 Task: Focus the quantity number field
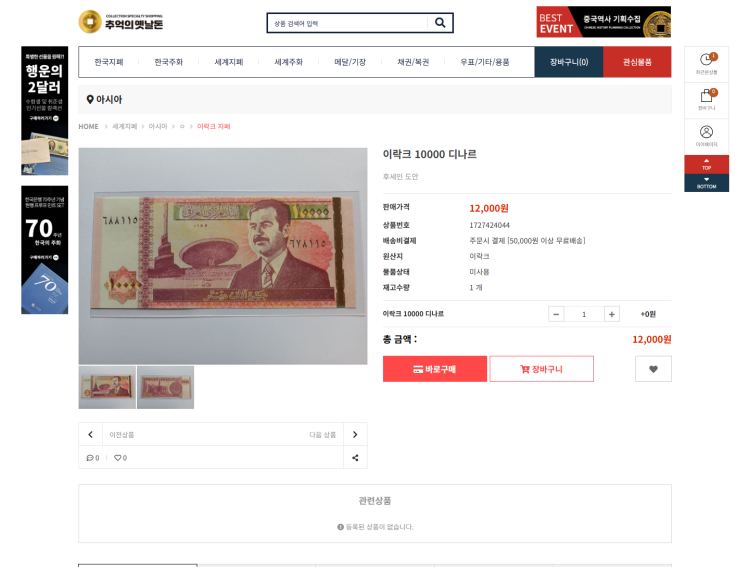click(x=584, y=314)
